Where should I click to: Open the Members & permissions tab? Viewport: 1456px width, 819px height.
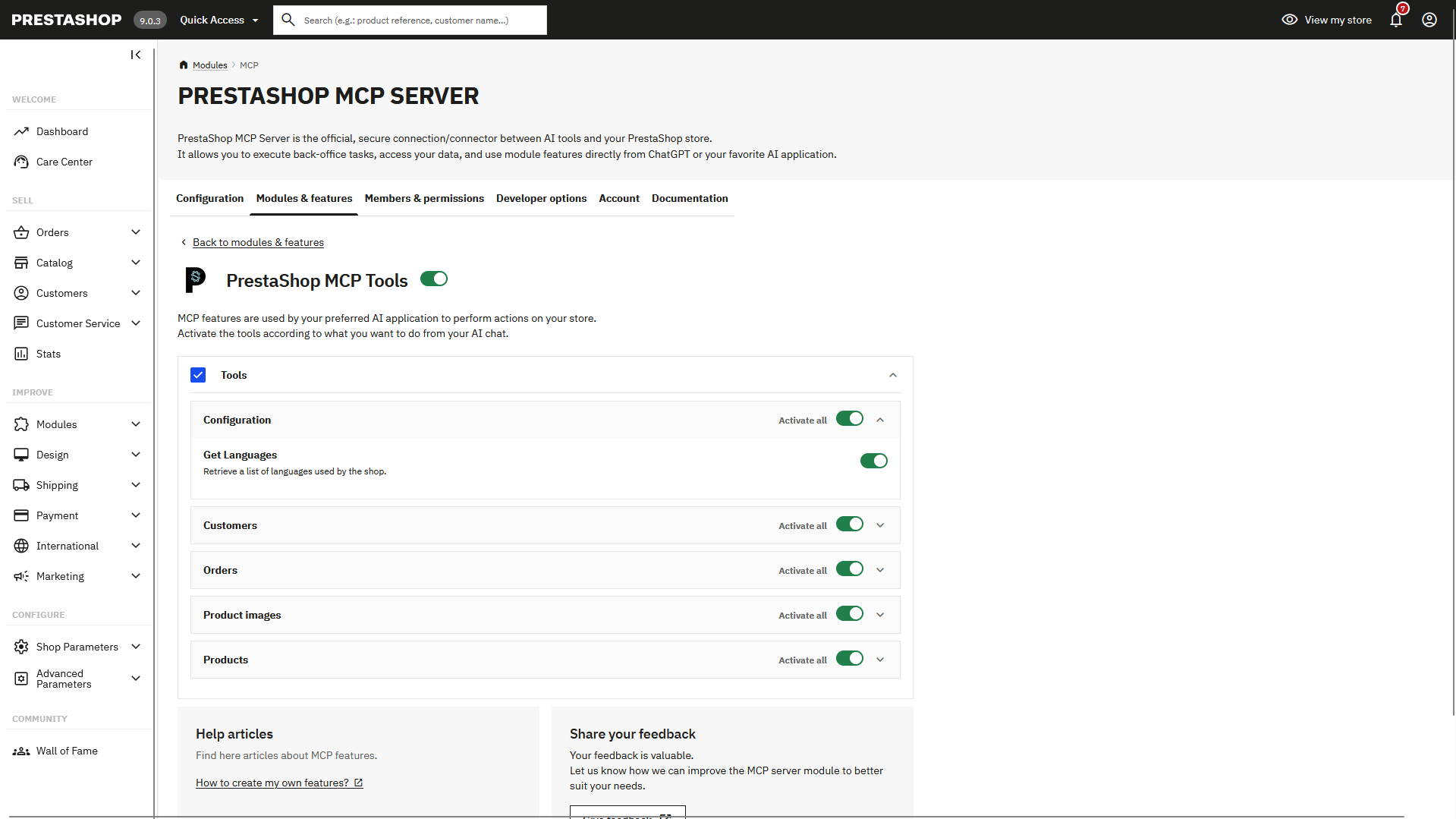coord(424,198)
